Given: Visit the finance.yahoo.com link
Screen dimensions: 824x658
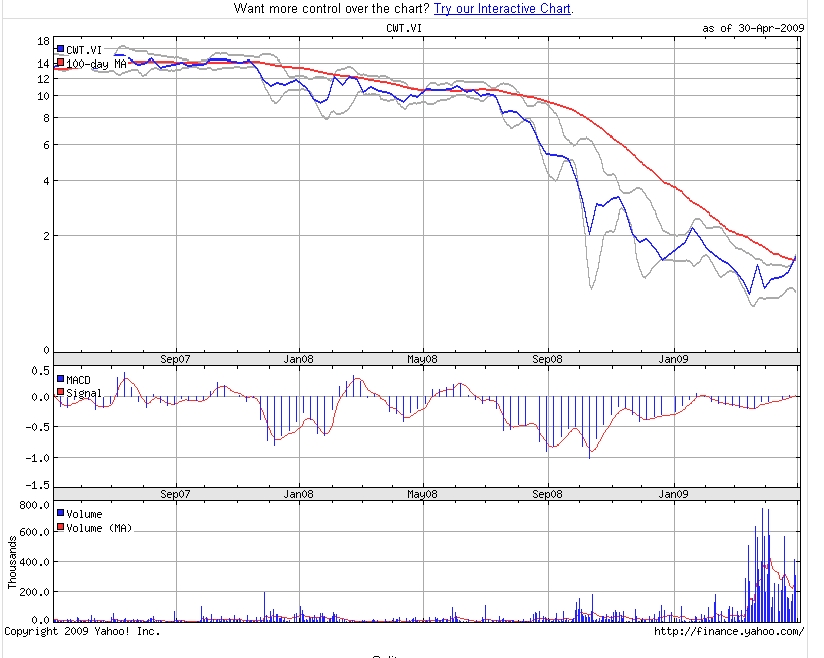Looking at the screenshot, I should 727,632.
